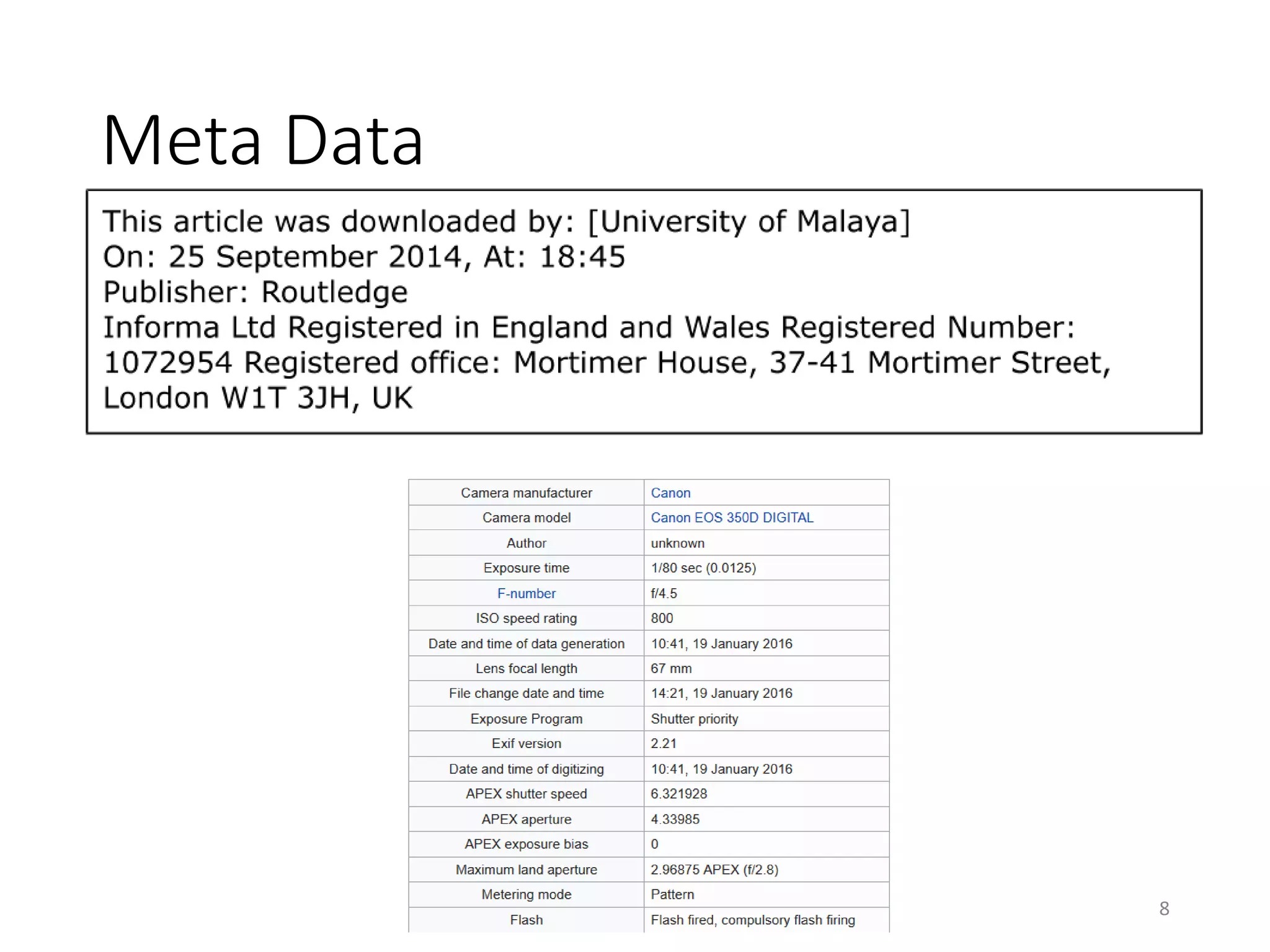Click the Meta Data slide title
1270x952 pixels.
(x=262, y=140)
